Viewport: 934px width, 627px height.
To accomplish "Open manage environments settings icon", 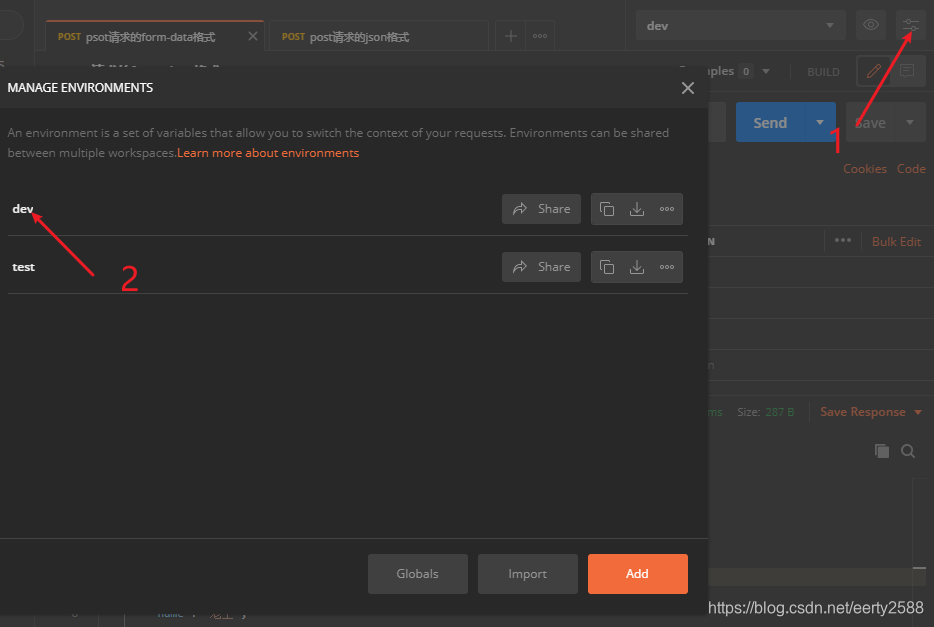I will point(911,25).
